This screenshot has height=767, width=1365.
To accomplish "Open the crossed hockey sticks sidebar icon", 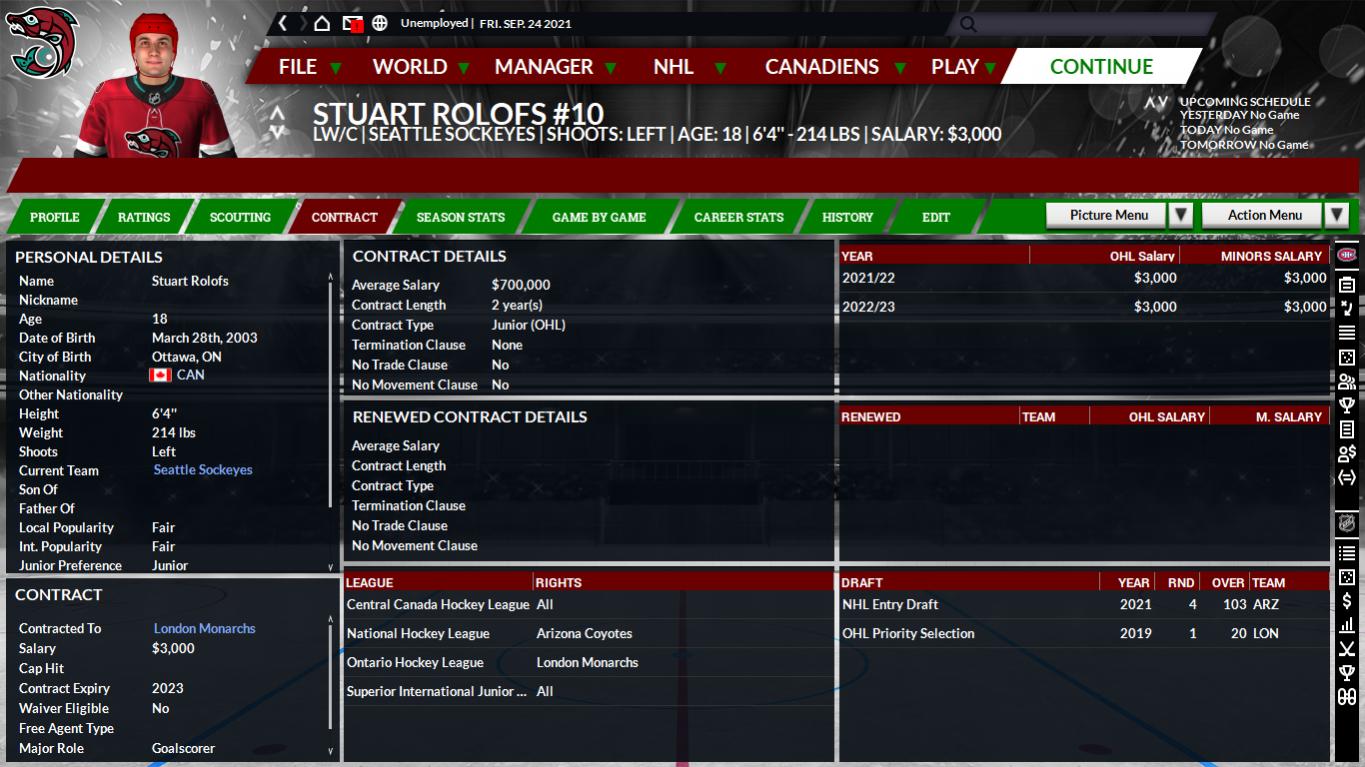I will click(1347, 649).
